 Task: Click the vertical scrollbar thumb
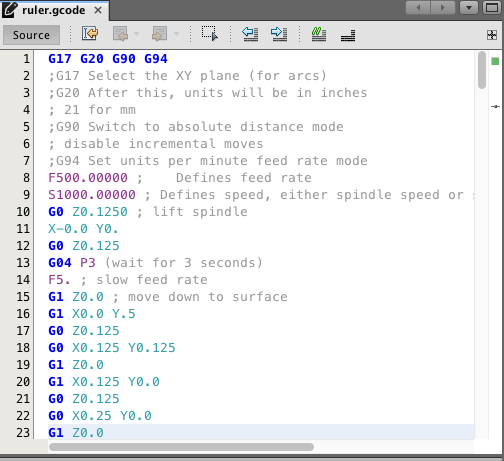pos(482,70)
